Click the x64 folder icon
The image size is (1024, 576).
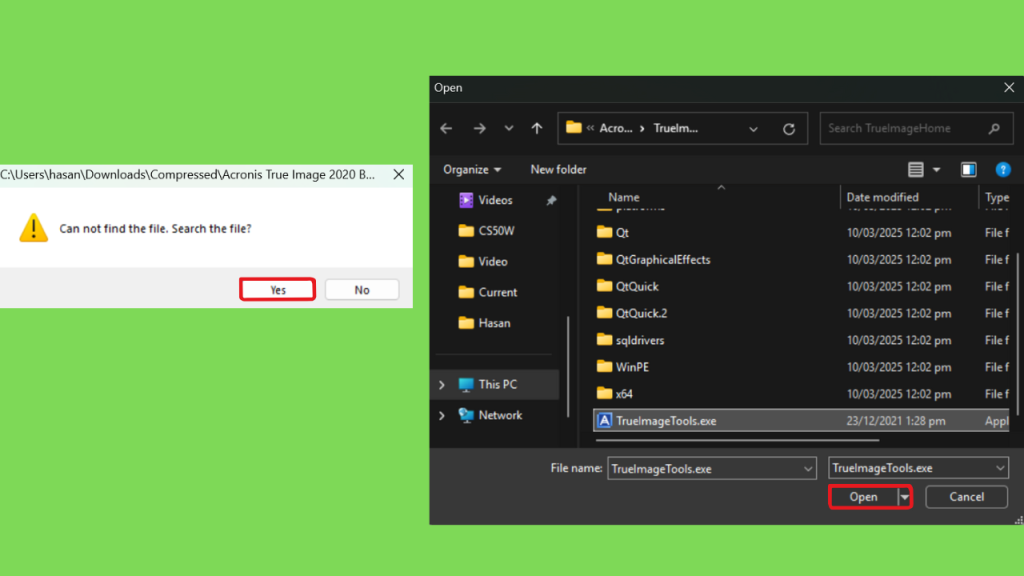(605, 392)
